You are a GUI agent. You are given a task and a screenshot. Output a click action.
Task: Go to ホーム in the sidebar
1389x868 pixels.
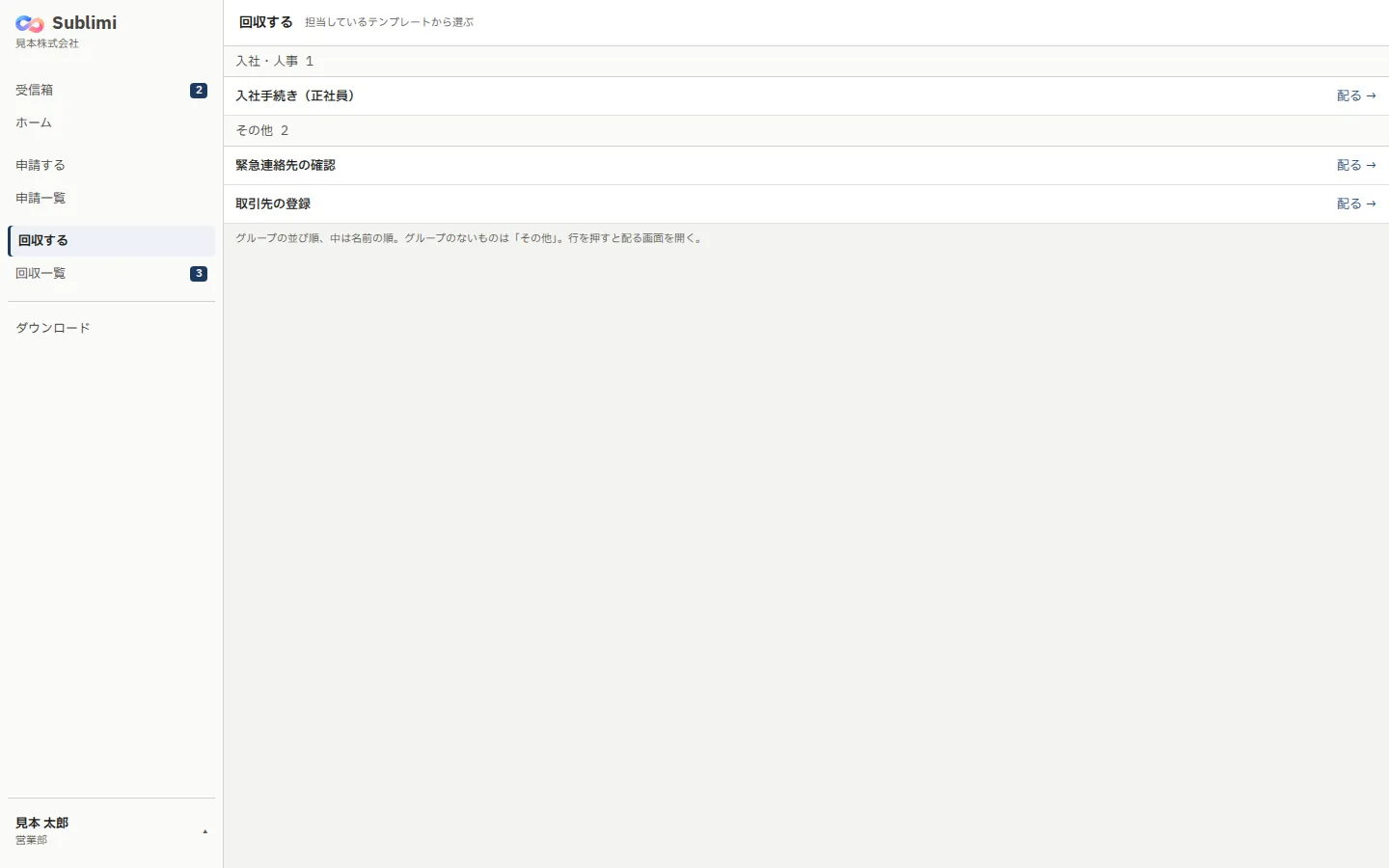click(x=111, y=122)
